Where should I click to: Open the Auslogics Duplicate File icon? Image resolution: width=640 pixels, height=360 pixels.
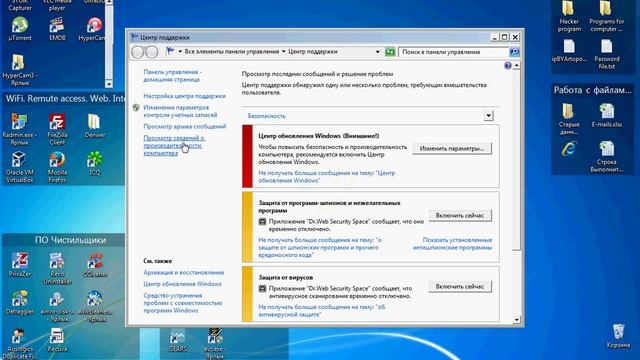point(19,344)
